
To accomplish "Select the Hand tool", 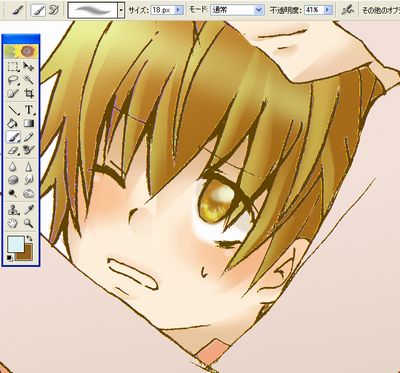I will tap(13, 223).
